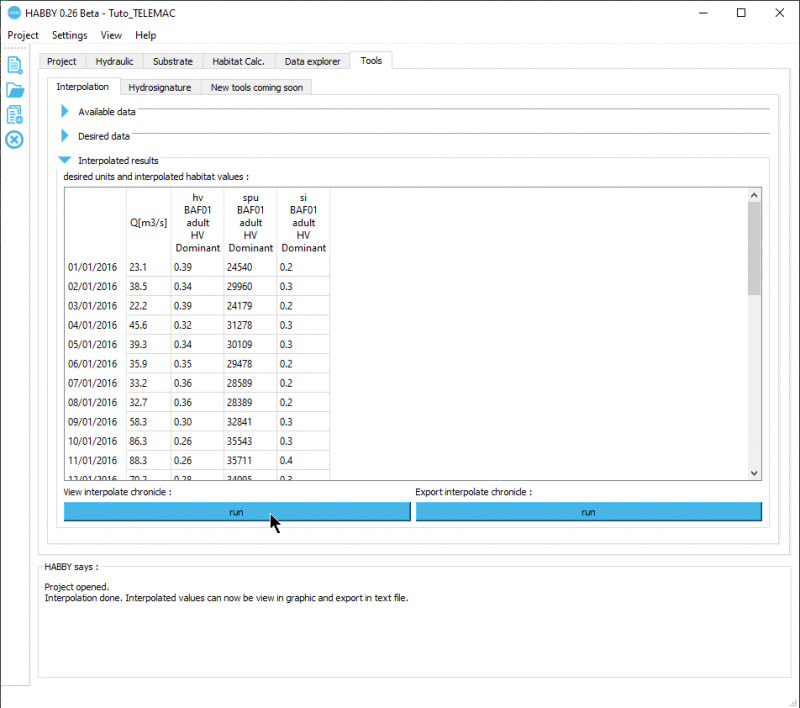
Task: Run the view interpolate chronicle
Action: pos(237,511)
